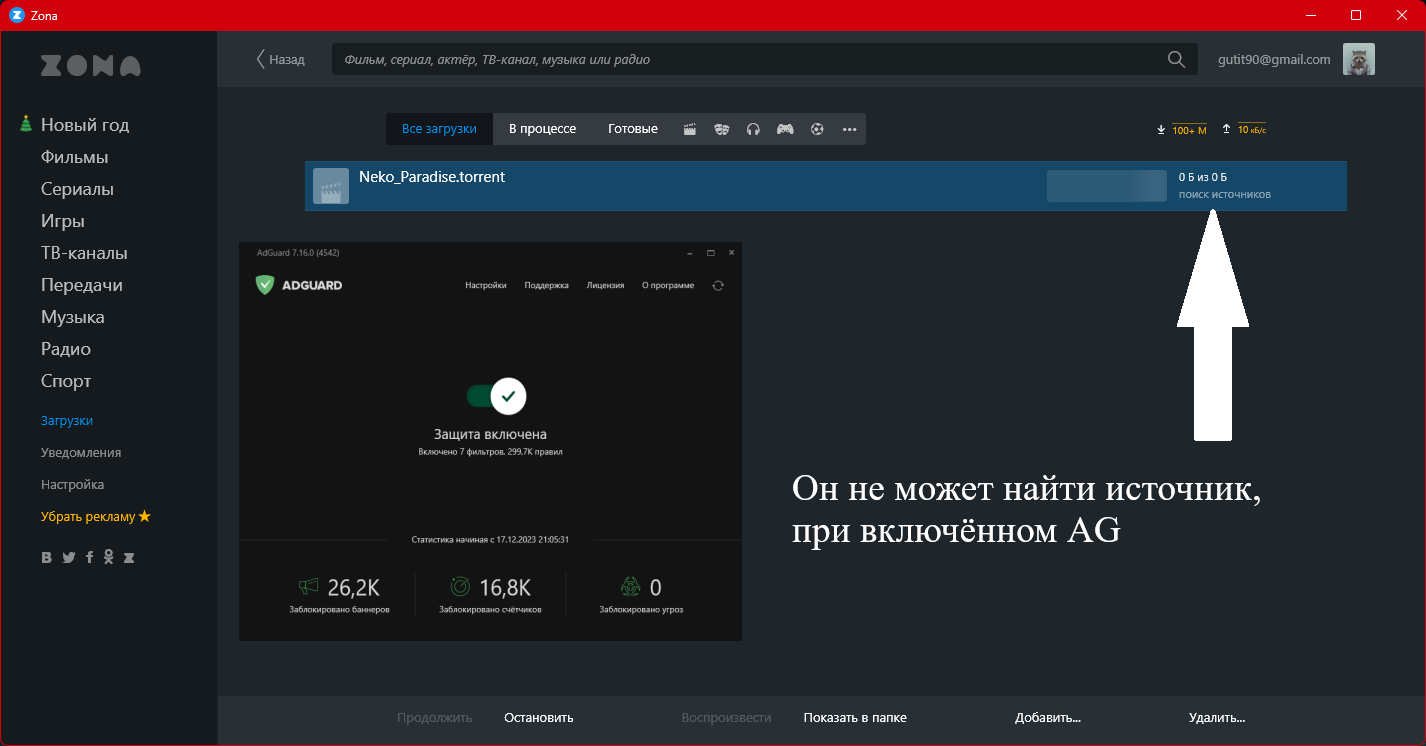Click the sports ball filter icon
This screenshot has height=746, width=1426.
817,128
